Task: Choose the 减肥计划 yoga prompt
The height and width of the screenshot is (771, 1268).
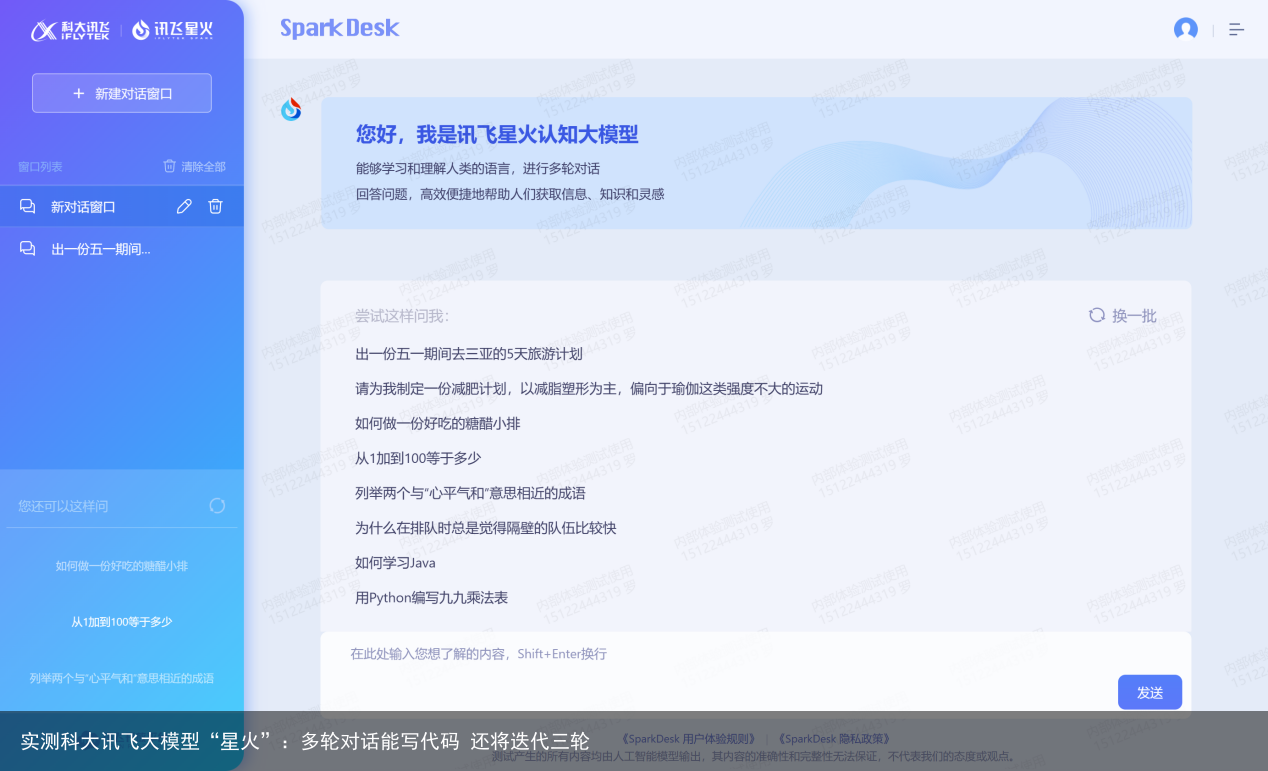Action: [589, 389]
